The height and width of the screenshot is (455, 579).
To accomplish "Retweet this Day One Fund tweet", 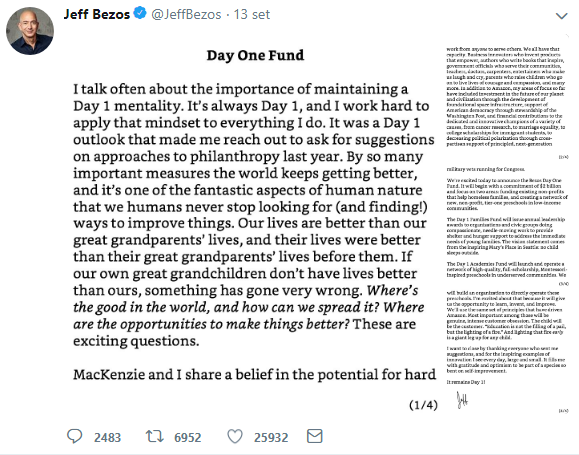I will [154, 436].
